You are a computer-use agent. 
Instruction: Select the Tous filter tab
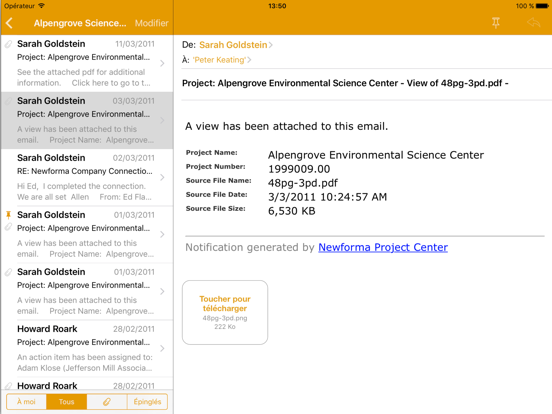coord(67,402)
